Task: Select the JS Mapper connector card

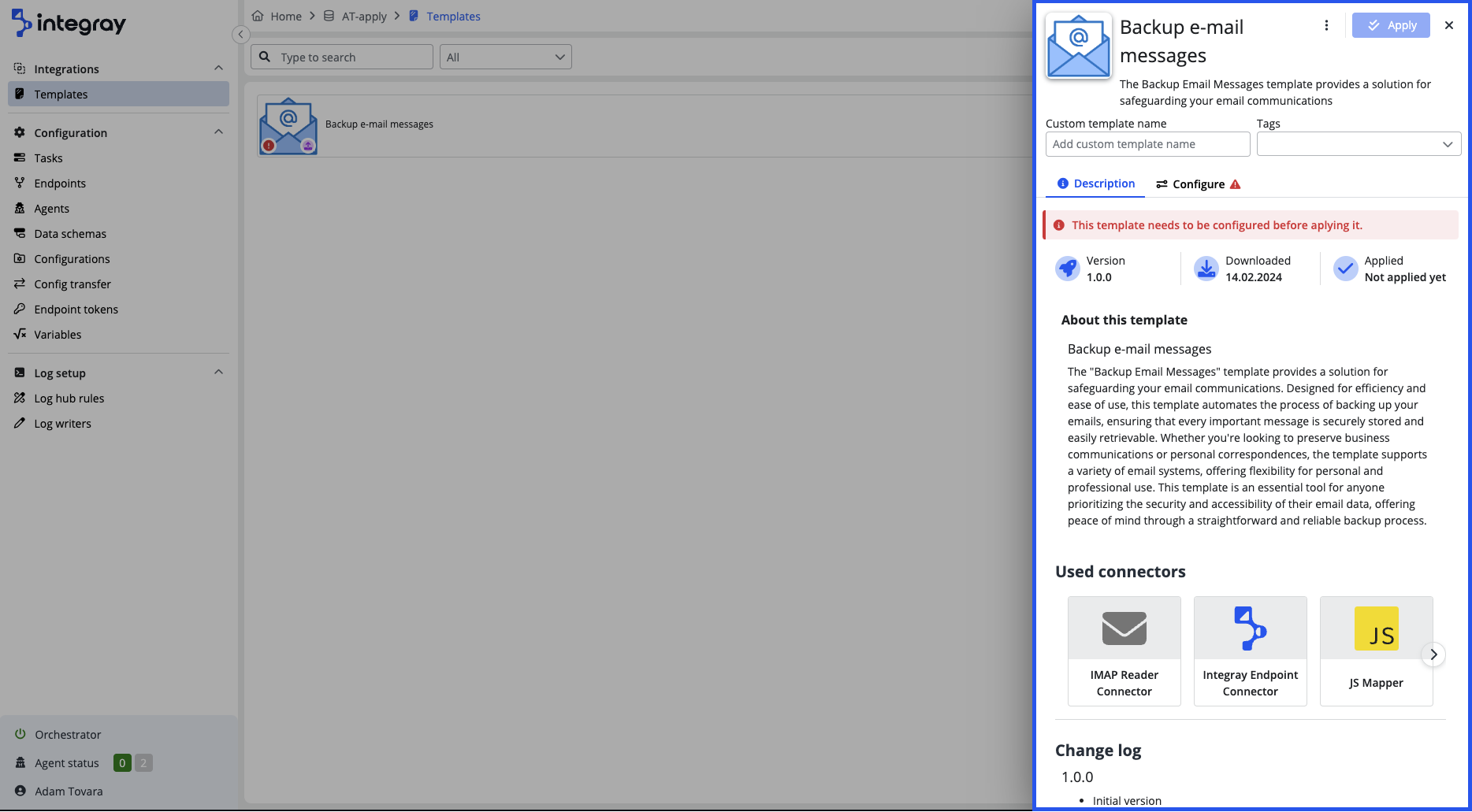Action: (x=1376, y=651)
